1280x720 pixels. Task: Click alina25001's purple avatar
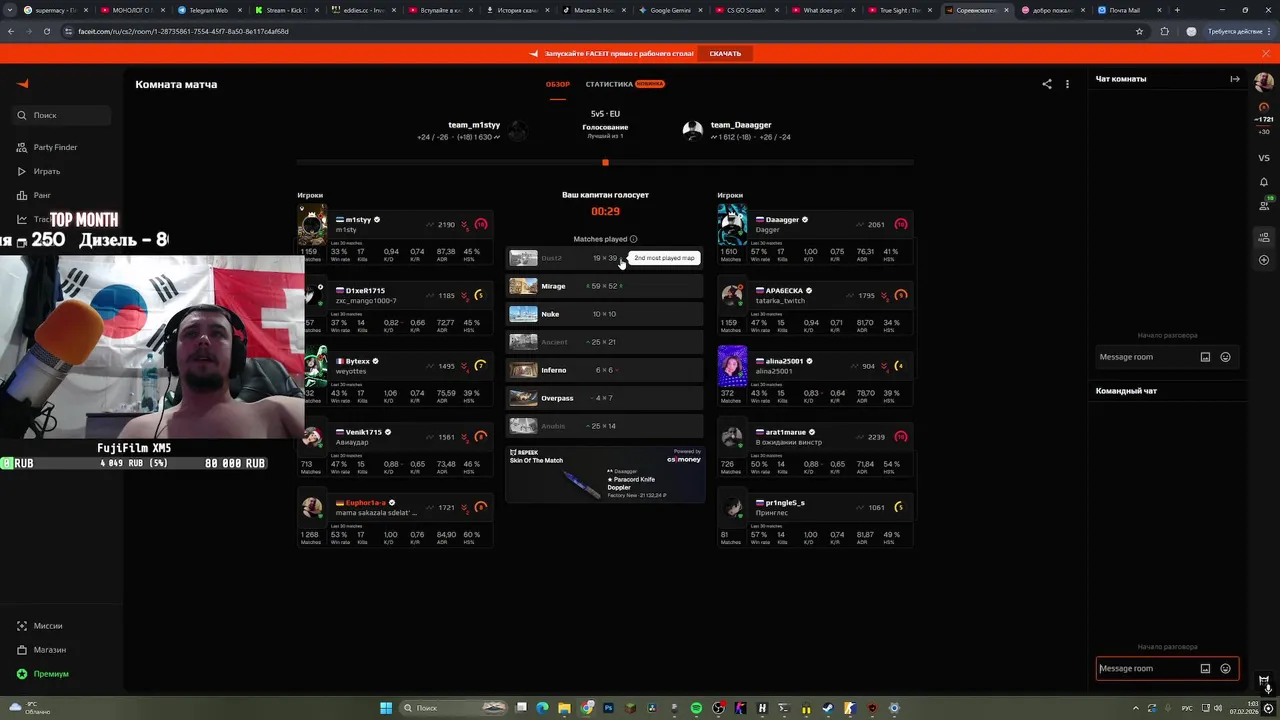(x=732, y=366)
